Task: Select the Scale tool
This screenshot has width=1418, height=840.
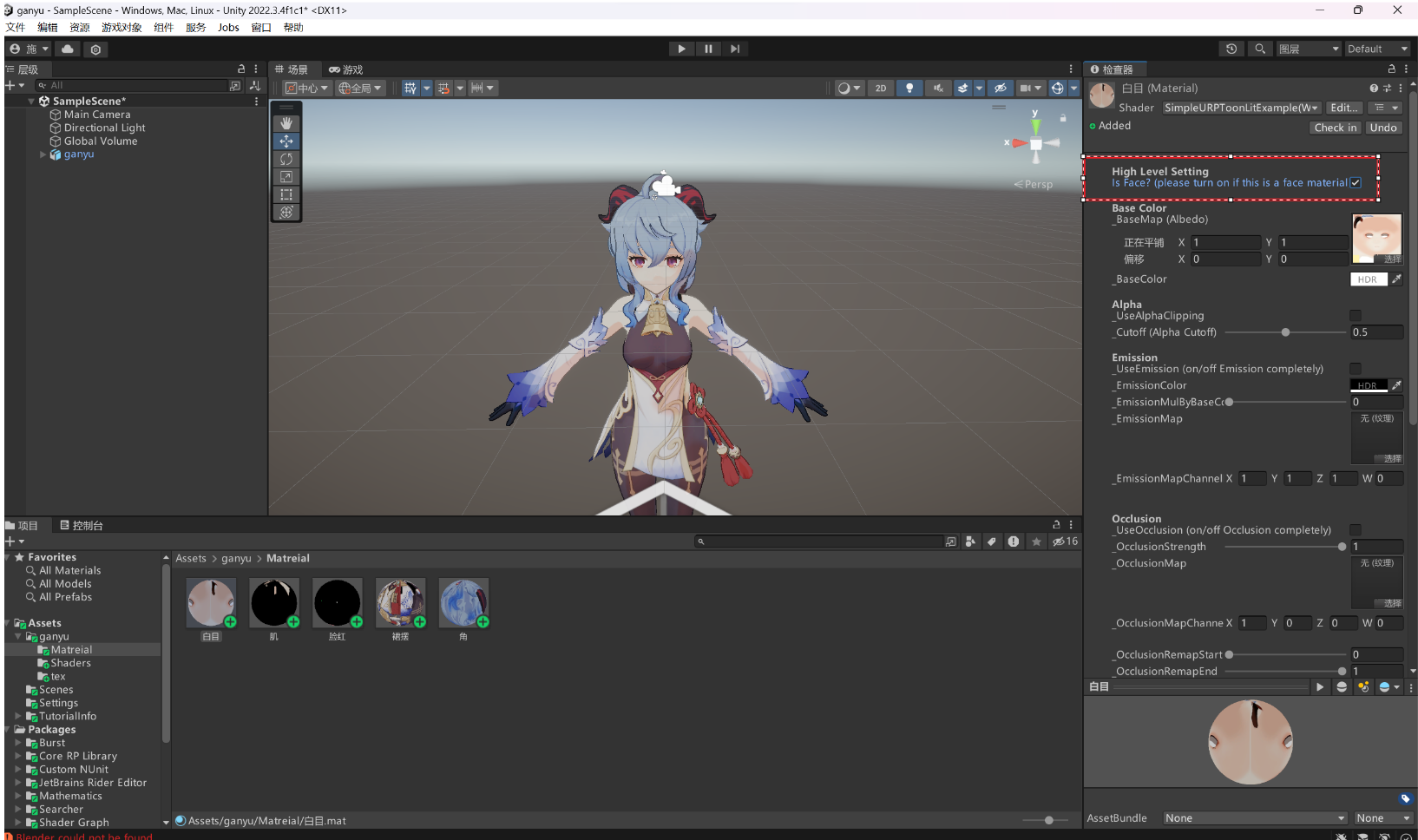Action: (x=286, y=176)
